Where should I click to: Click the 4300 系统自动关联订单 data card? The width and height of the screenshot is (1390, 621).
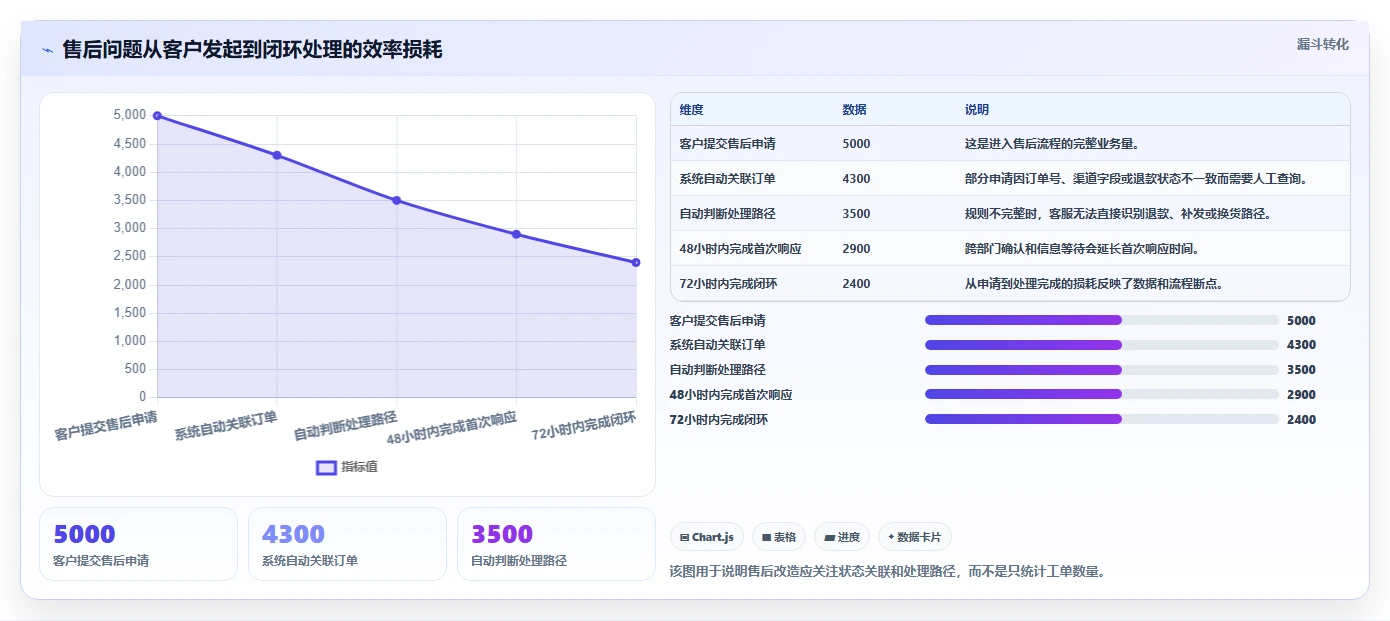pyautogui.click(x=347, y=544)
